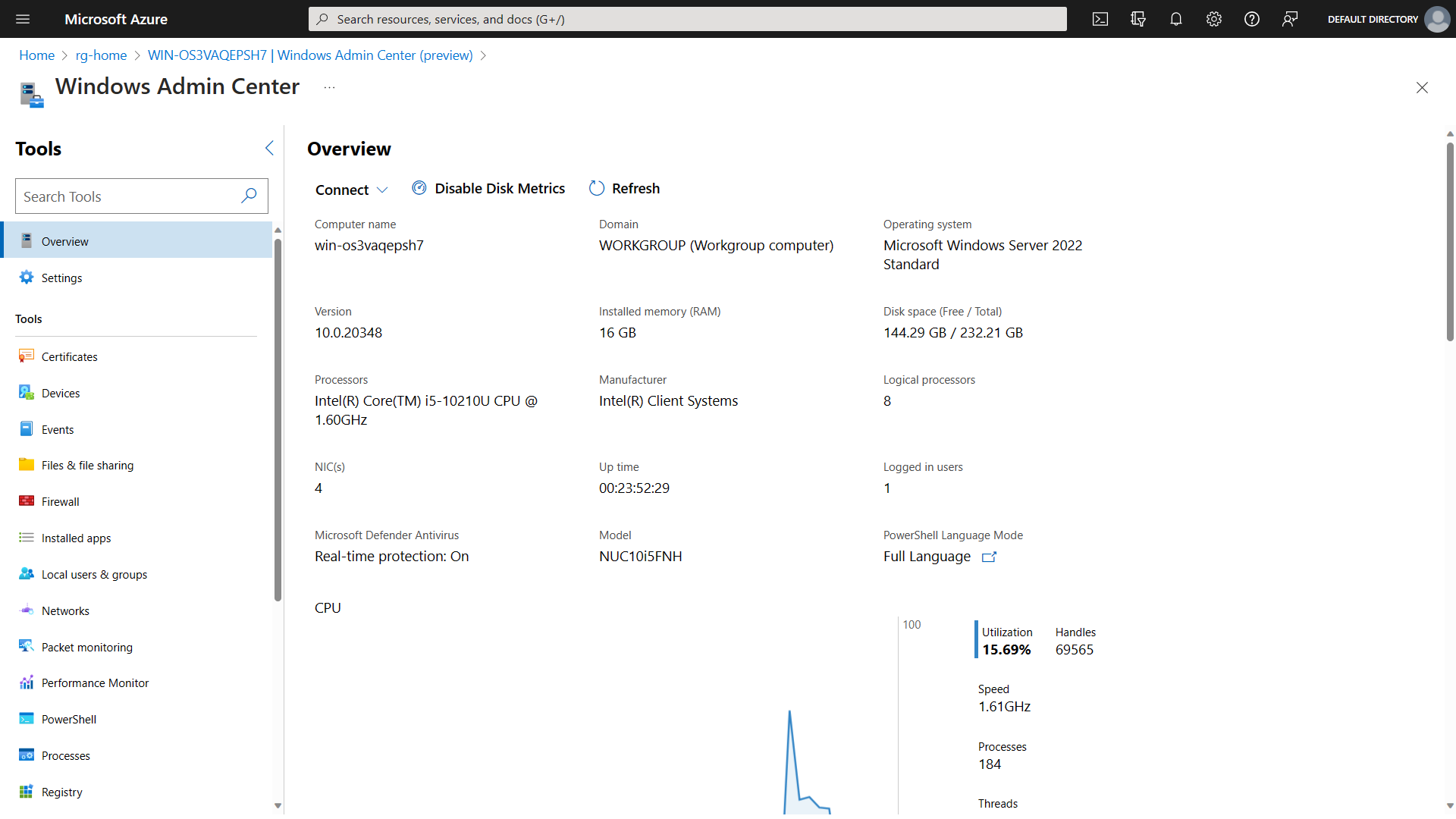Open the ellipsis more options beside the title

coord(329,87)
